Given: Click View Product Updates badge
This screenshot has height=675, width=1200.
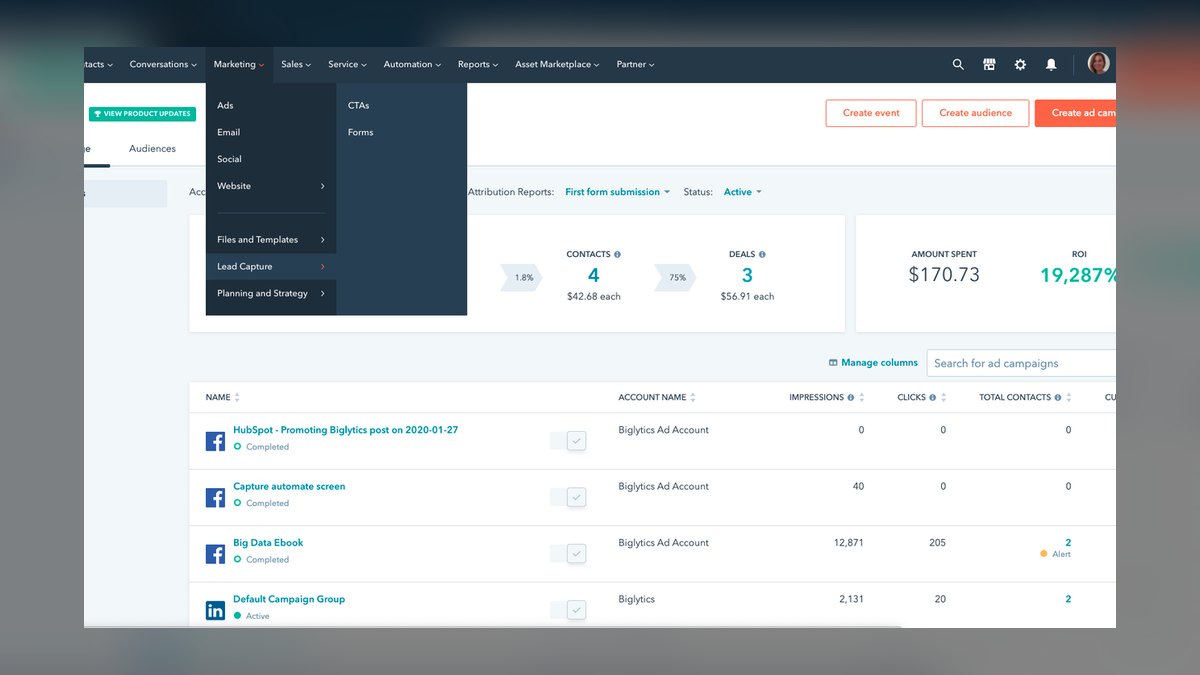Looking at the screenshot, I should pyautogui.click(x=141, y=114).
